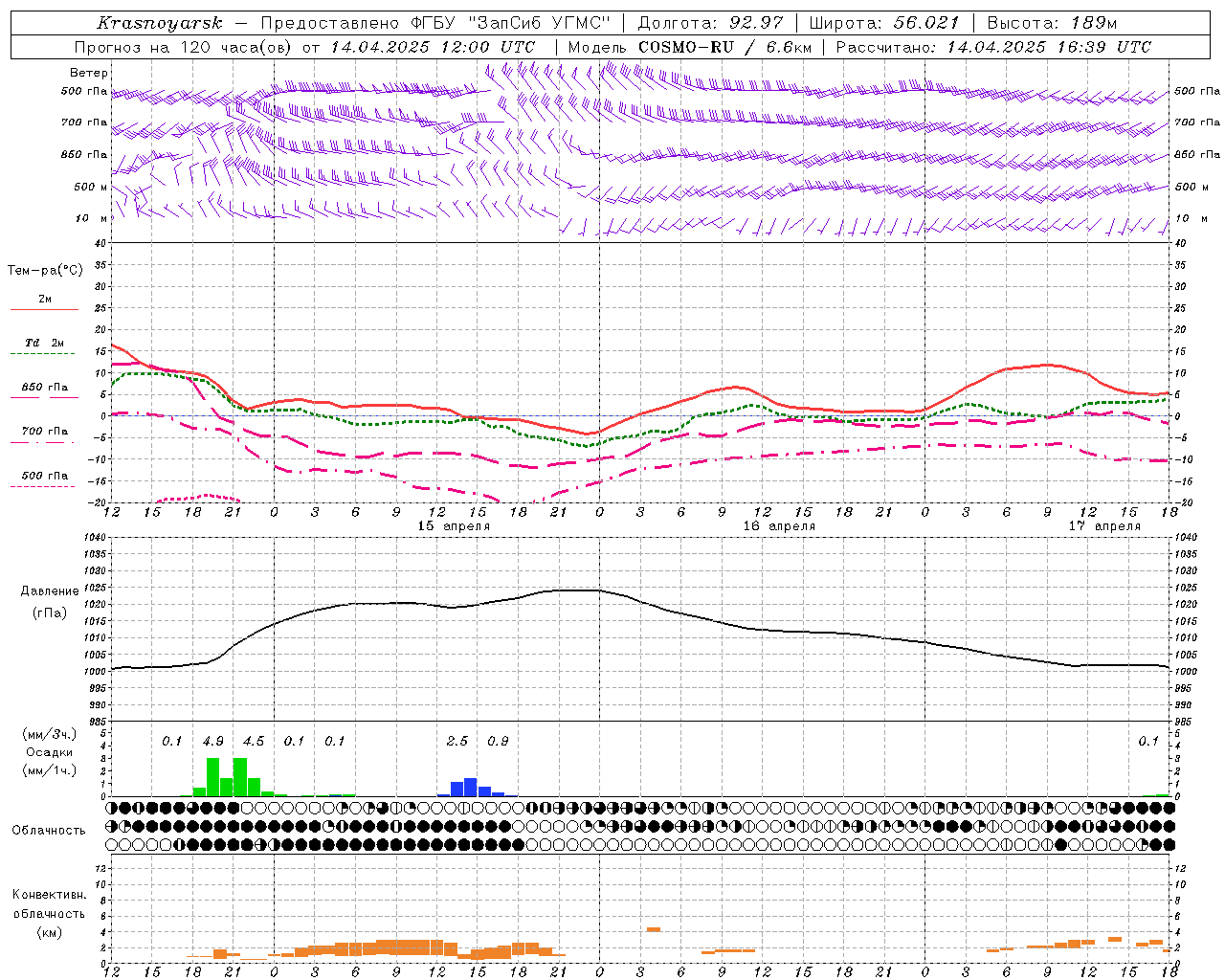Click the Облачность cloudiness row label
This screenshot has height=980, width=1225.
coord(49,831)
